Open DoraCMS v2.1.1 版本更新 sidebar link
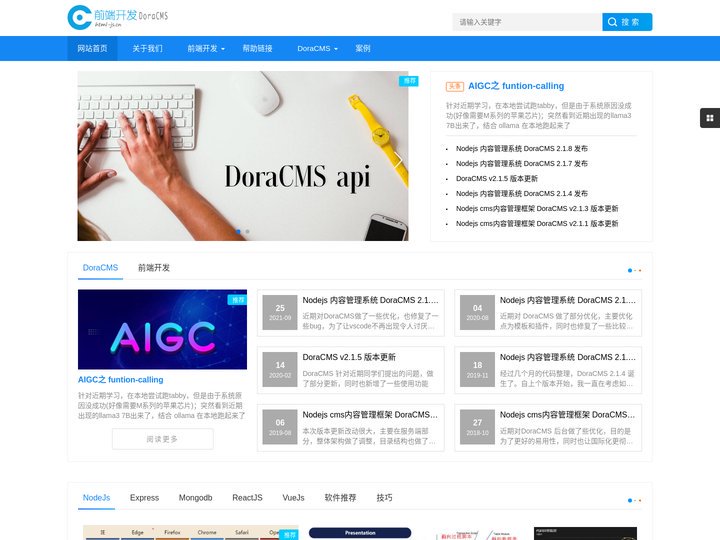 [x=537, y=224]
